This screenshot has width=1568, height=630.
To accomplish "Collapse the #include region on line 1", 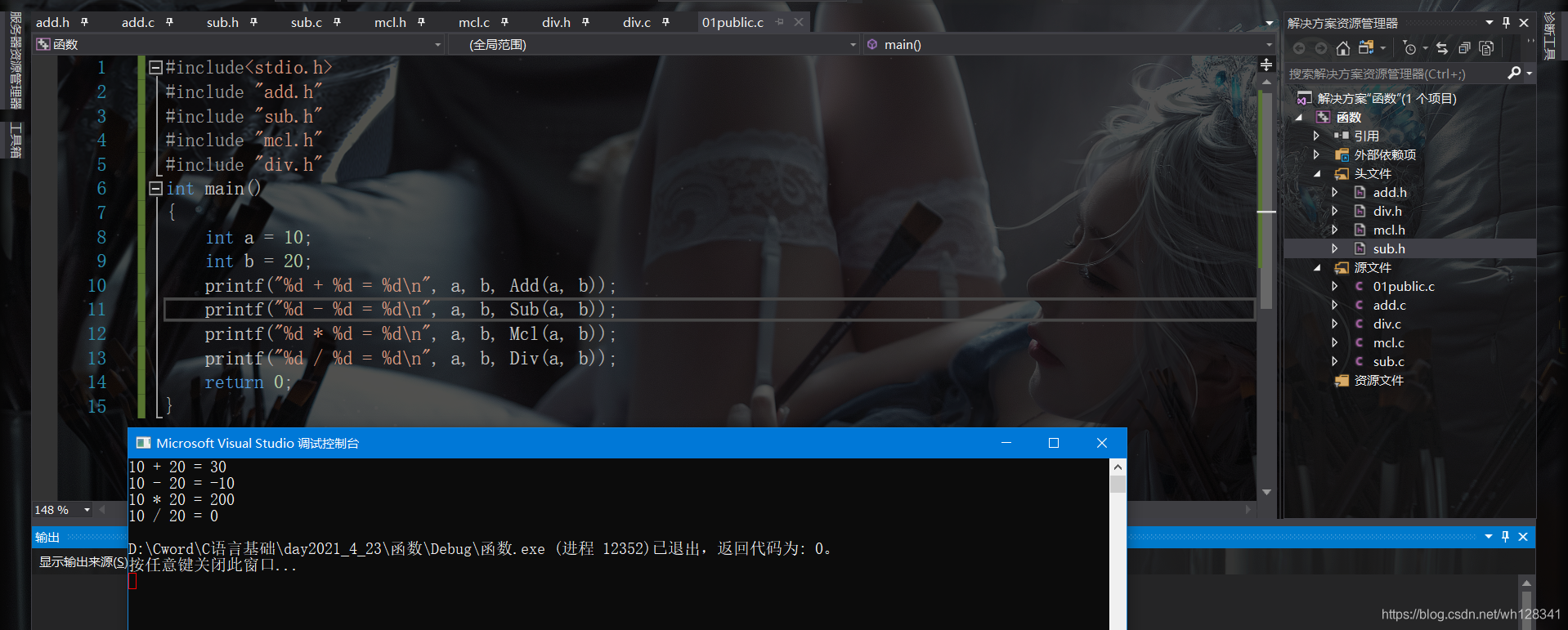I will click(x=155, y=68).
